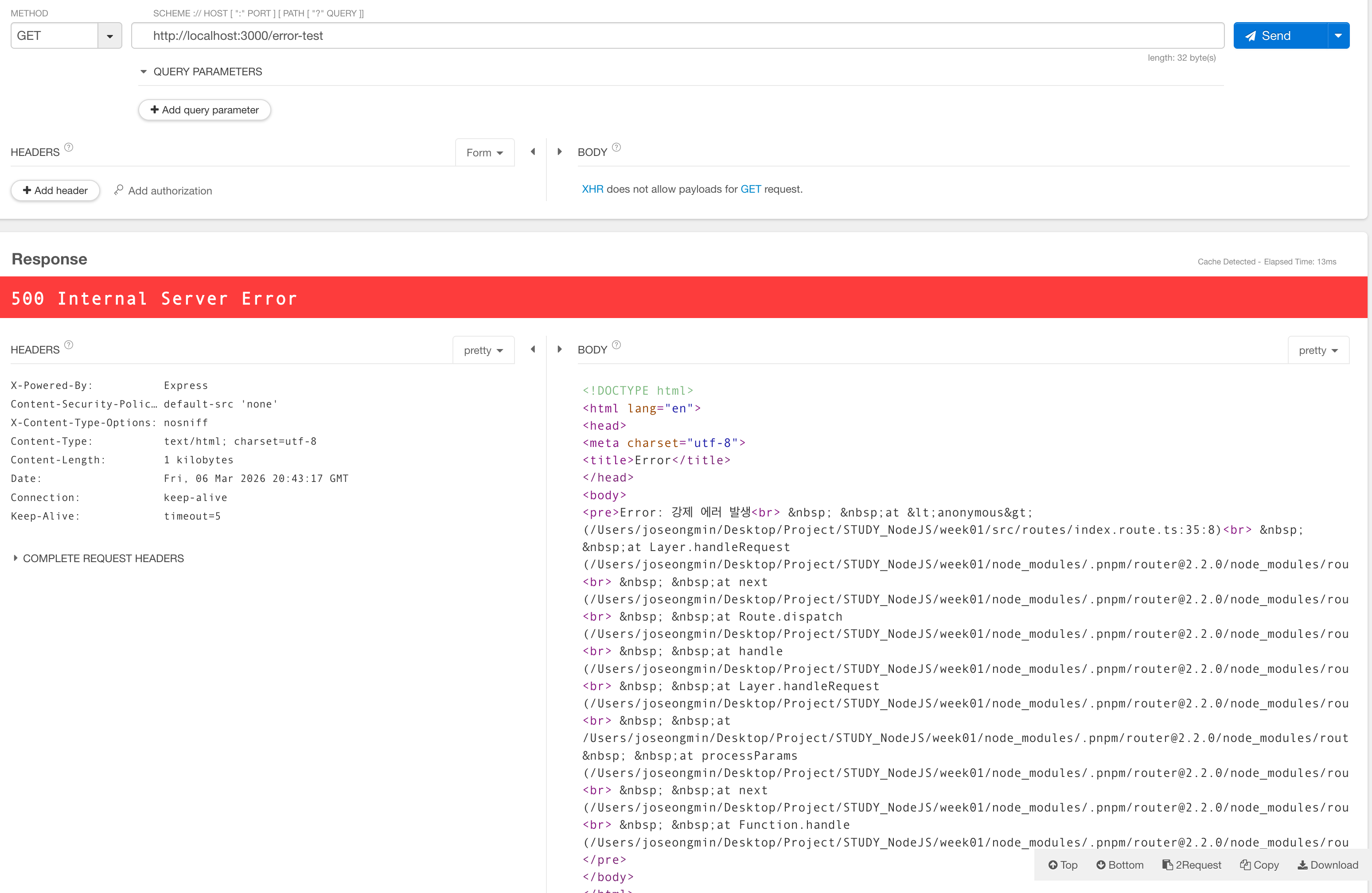The width and height of the screenshot is (1372, 893).
Task: Collapse response headers pane with left arrow
Action: point(533,349)
